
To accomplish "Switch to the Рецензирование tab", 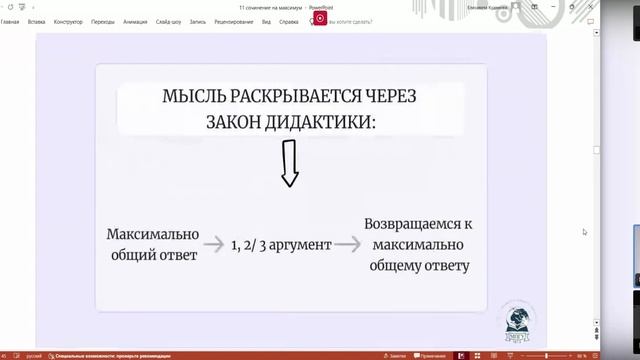I will pyautogui.click(x=234, y=22).
